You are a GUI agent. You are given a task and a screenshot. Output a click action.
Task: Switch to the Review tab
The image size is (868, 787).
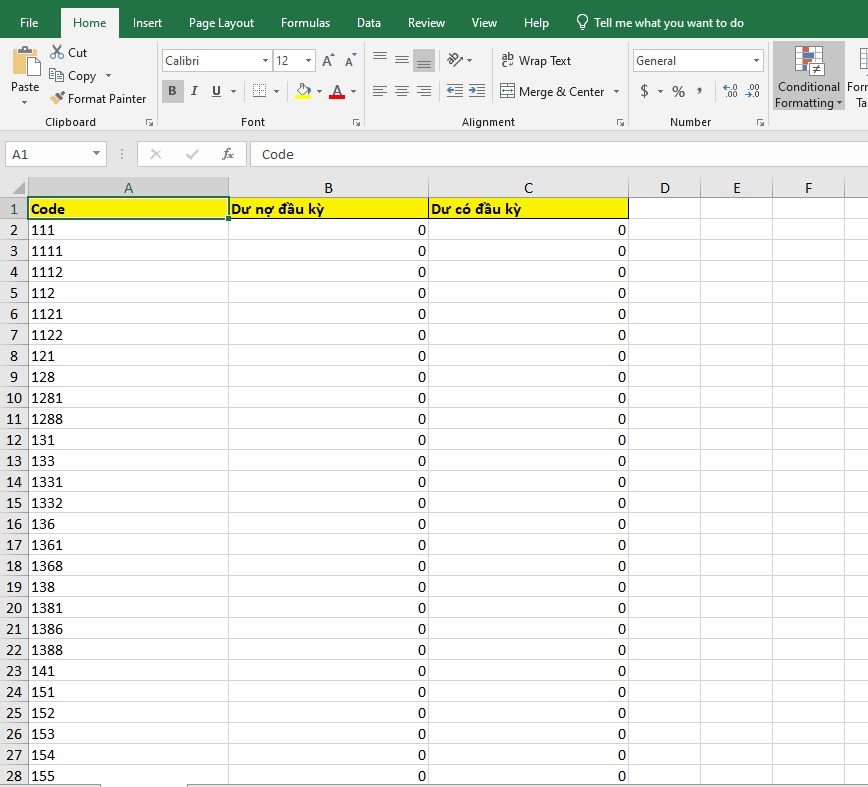(x=426, y=23)
